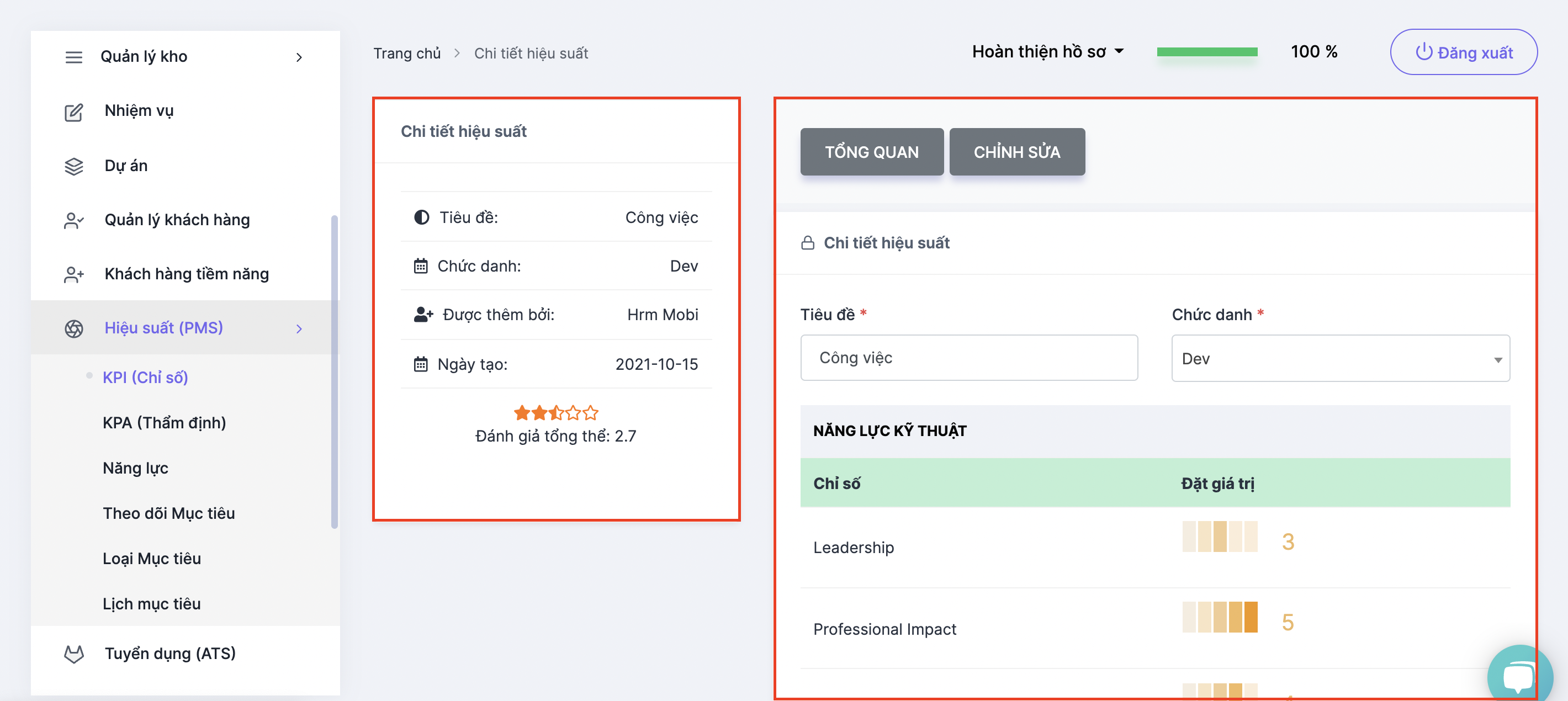The width and height of the screenshot is (1568, 701).
Task: Click the Khách hàng tiềm năng user-plus icon
Action: coord(73,274)
